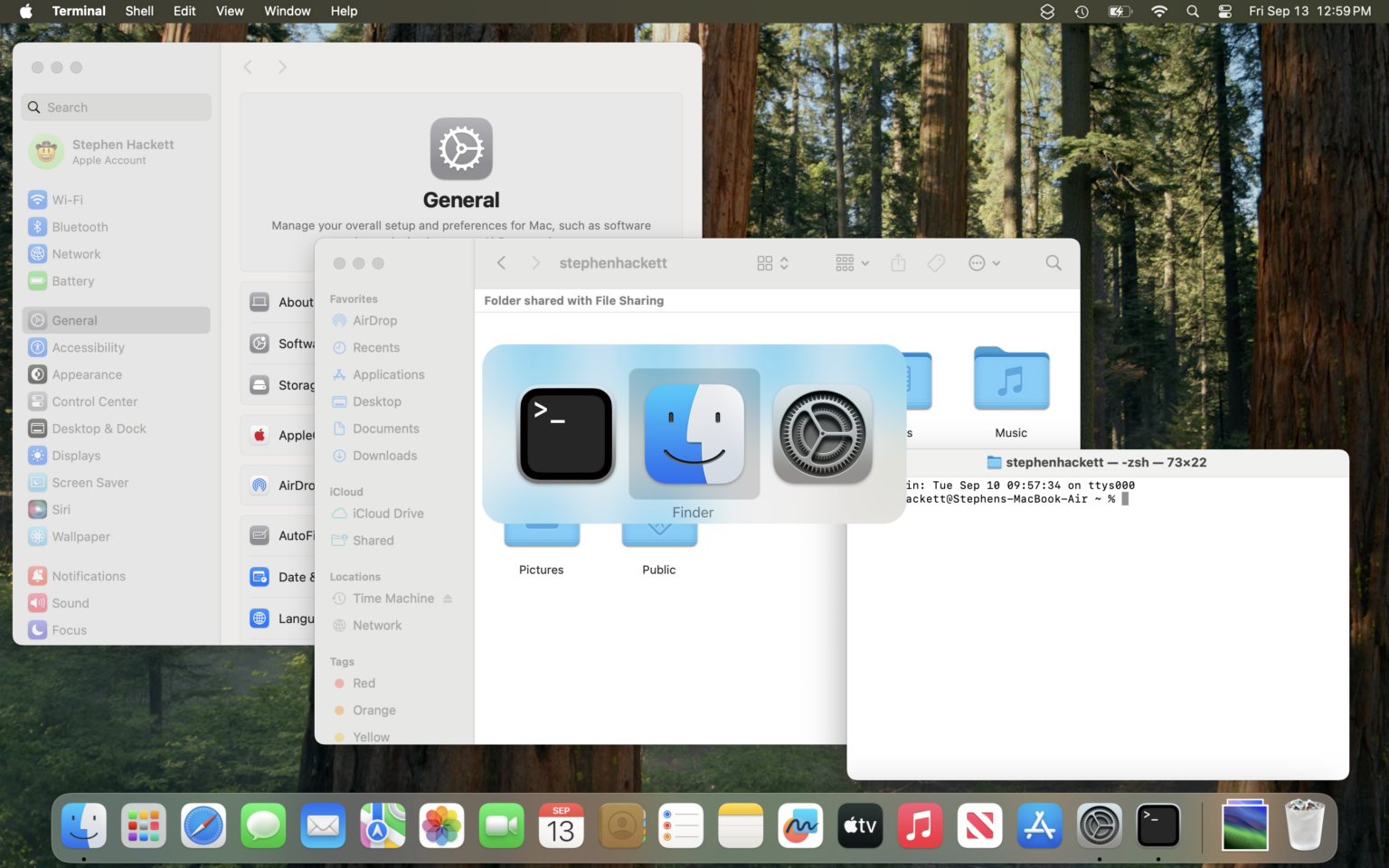Launch Safari from the Dock
Screen dimensions: 1389x868
(203, 826)
